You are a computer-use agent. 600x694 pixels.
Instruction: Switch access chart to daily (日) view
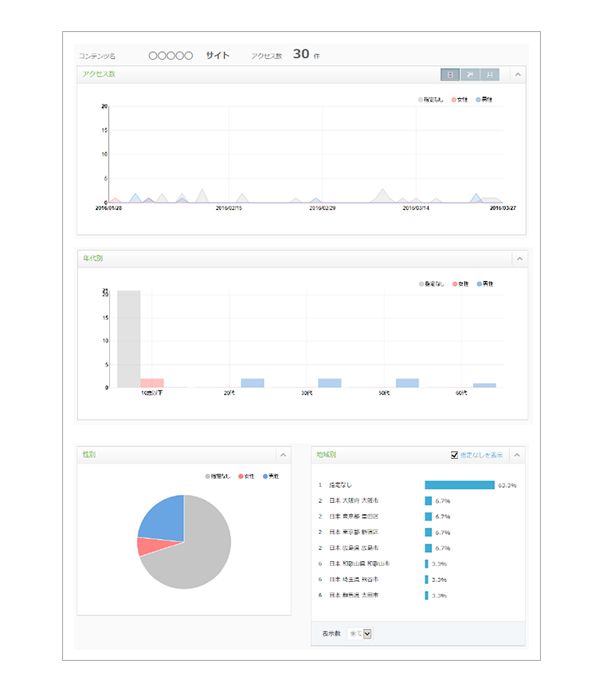click(450, 75)
